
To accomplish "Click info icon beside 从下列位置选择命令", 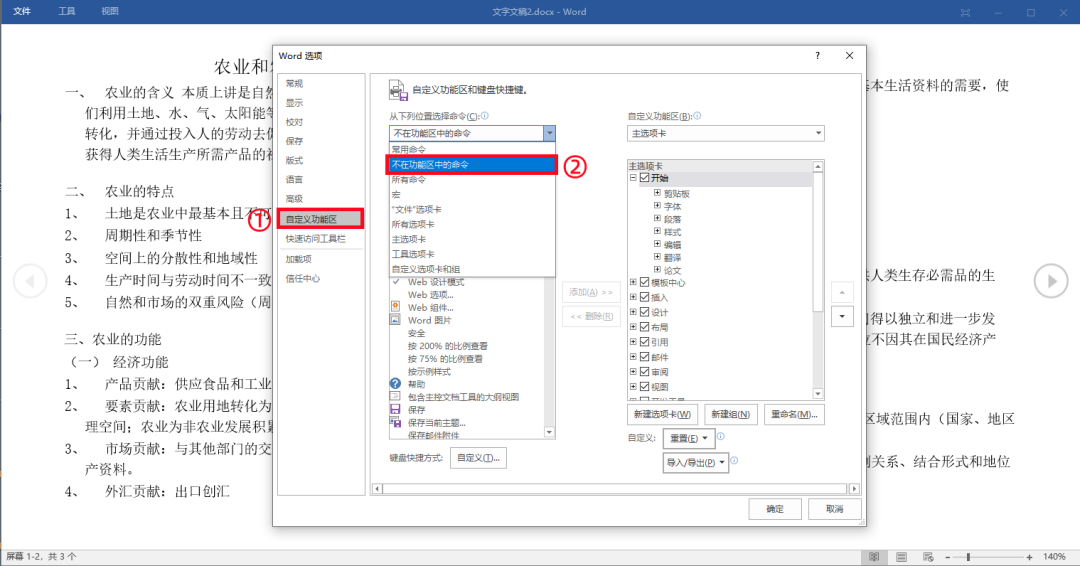I will pyautogui.click(x=485, y=116).
